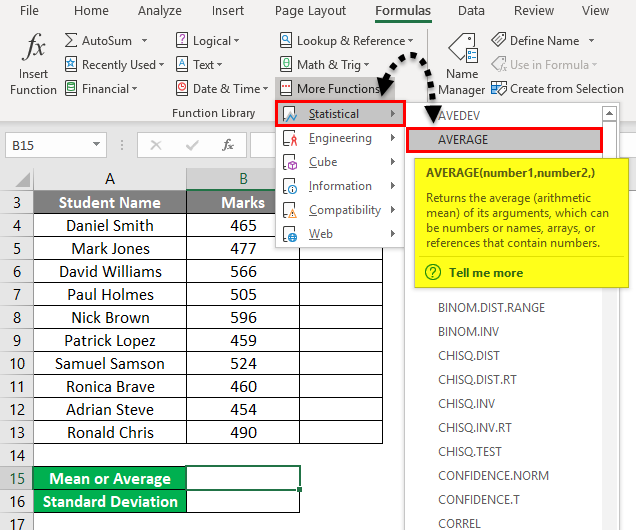The width and height of the screenshot is (636, 530).
Task: Select the BINOM.DIST.RANGE function
Action: pyautogui.click(x=491, y=308)
